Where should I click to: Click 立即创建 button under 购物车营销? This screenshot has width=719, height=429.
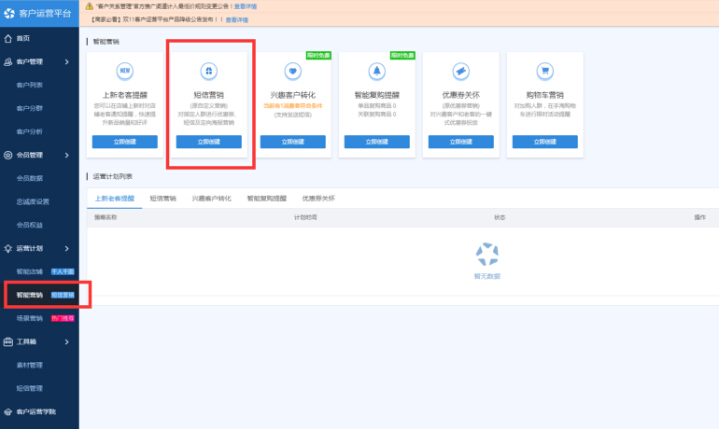coord(544,142)
